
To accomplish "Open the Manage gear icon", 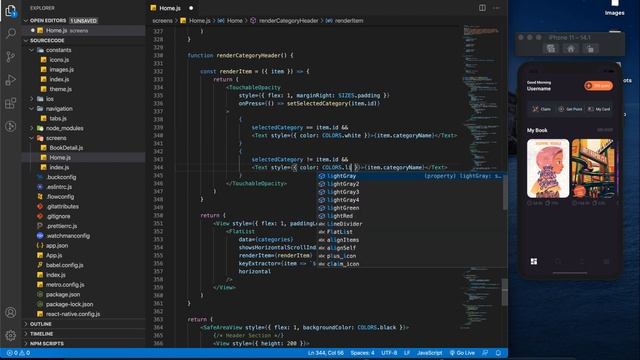I will coord(11,335).
